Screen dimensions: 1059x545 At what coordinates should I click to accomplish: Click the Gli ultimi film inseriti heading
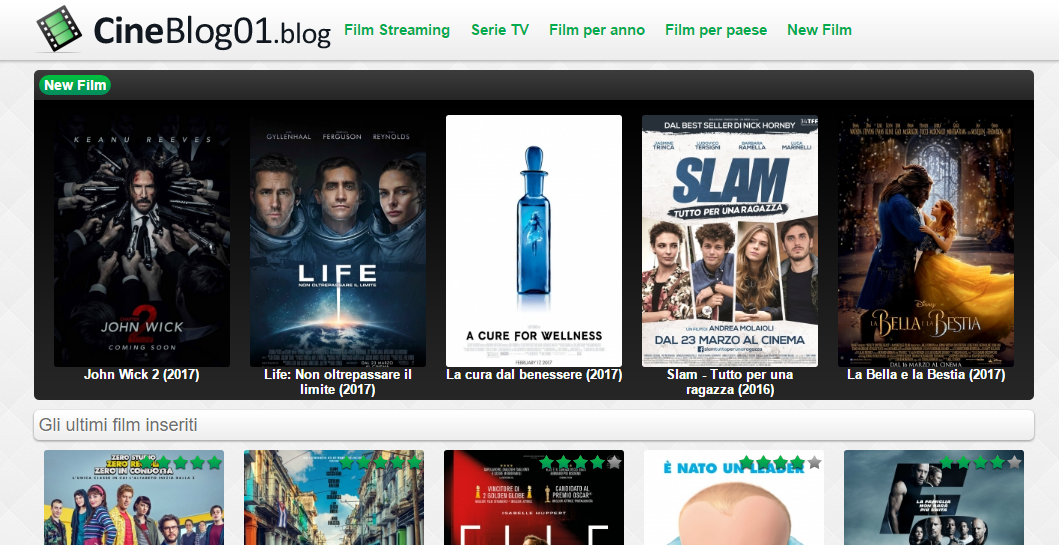(x=118, y=425)
